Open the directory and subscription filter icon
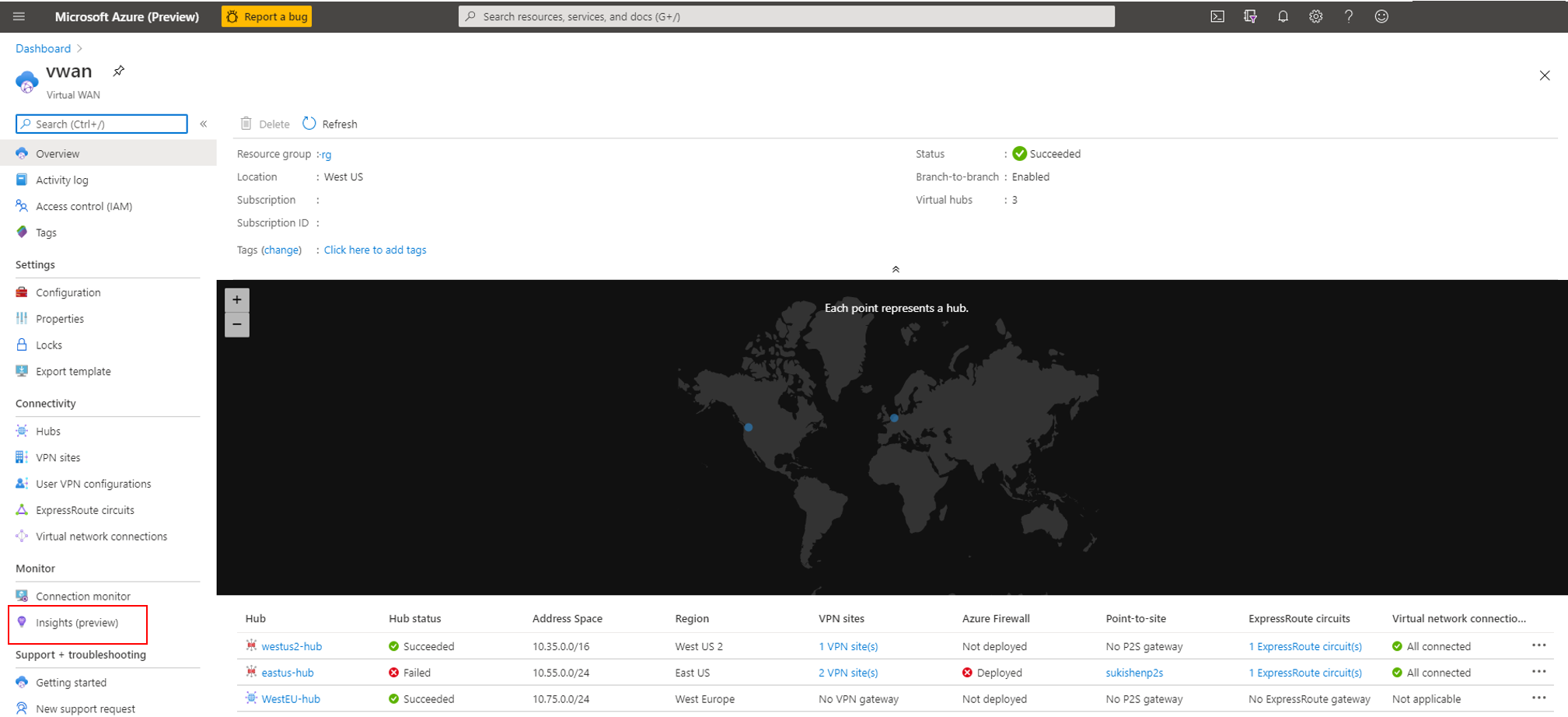Screen dimensions: 1568x717 1250,16
